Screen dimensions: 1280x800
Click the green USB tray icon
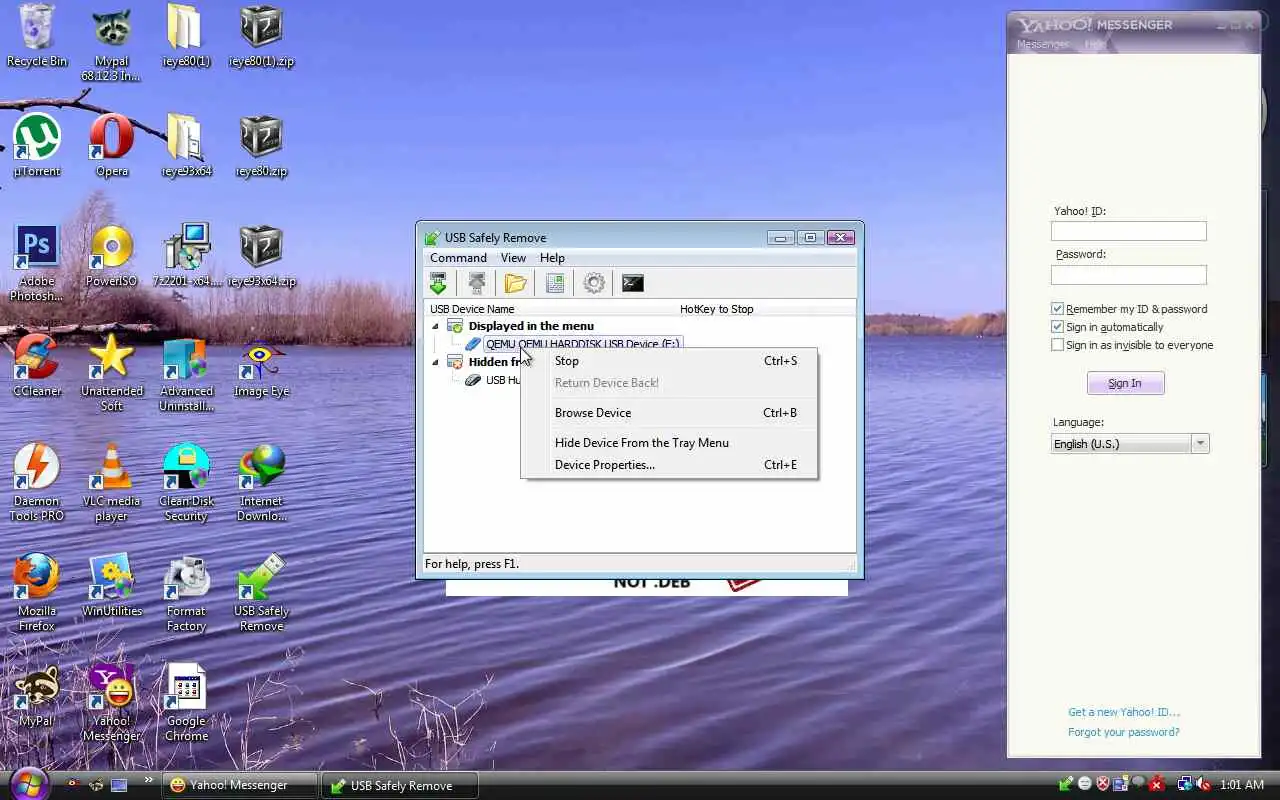click(x=1066, y=784)
